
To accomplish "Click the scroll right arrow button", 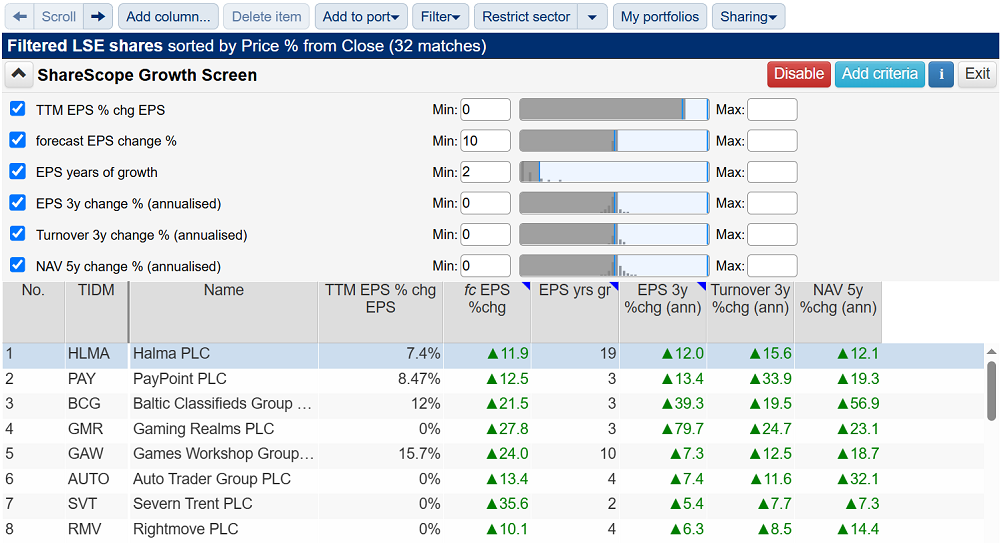I will click(x=98, y=17).
